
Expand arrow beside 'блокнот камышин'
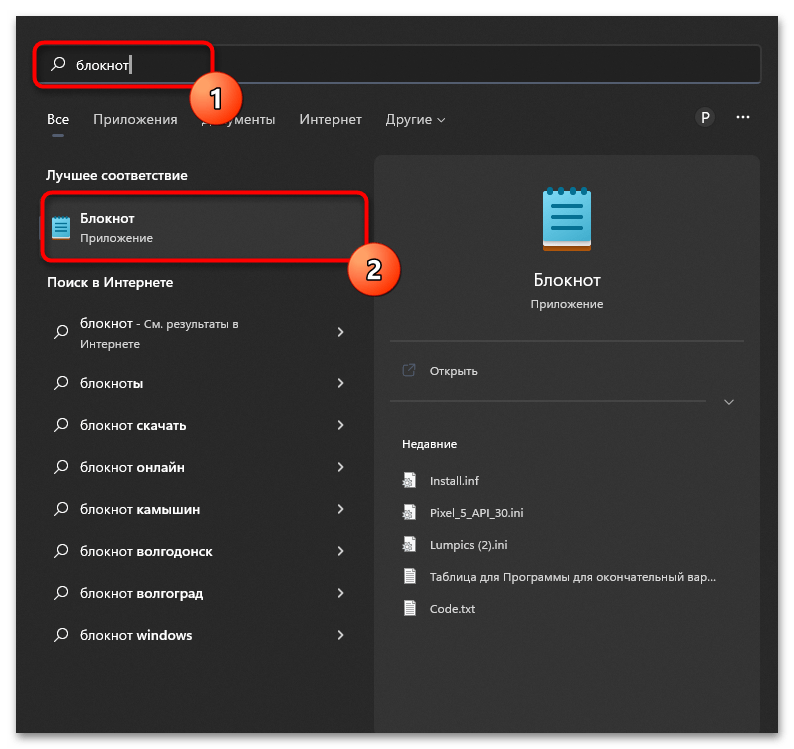pyautogui.click(x=340, y=509)
